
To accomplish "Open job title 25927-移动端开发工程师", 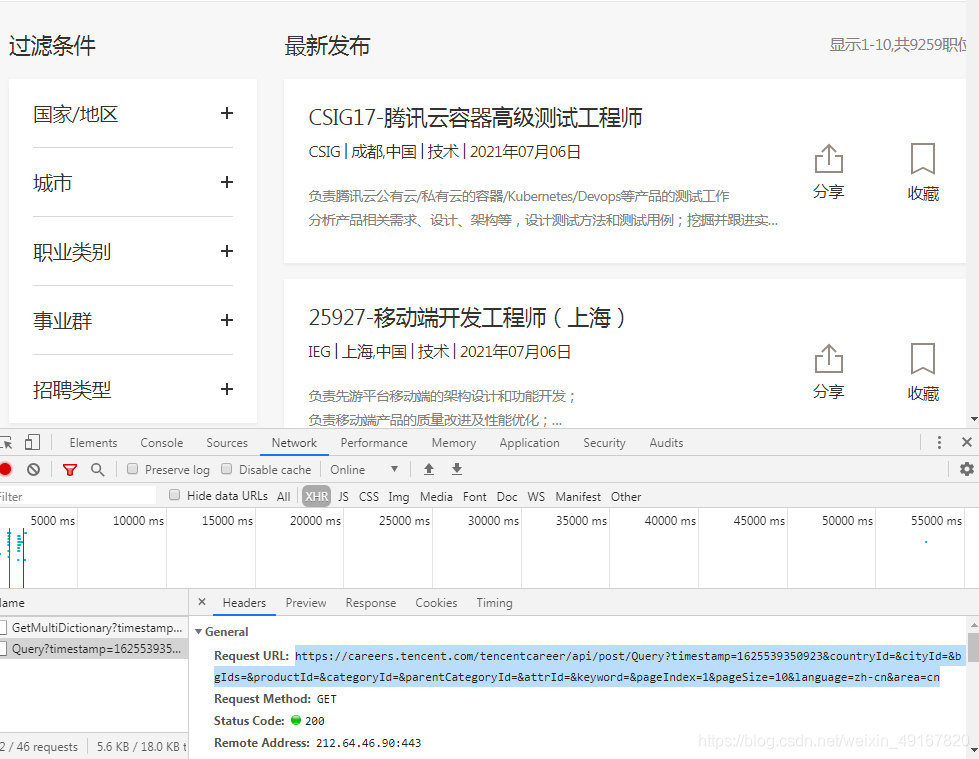I will [x=466, y=318].
